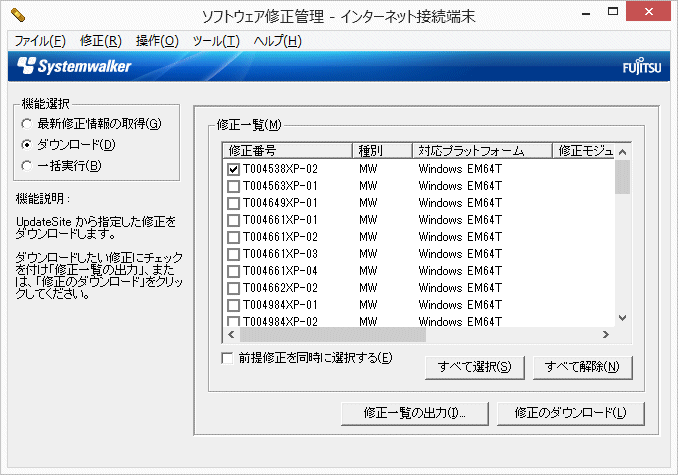Click MW type cell of T004649XP-01
678x475 pixels.
coord(368,203)
